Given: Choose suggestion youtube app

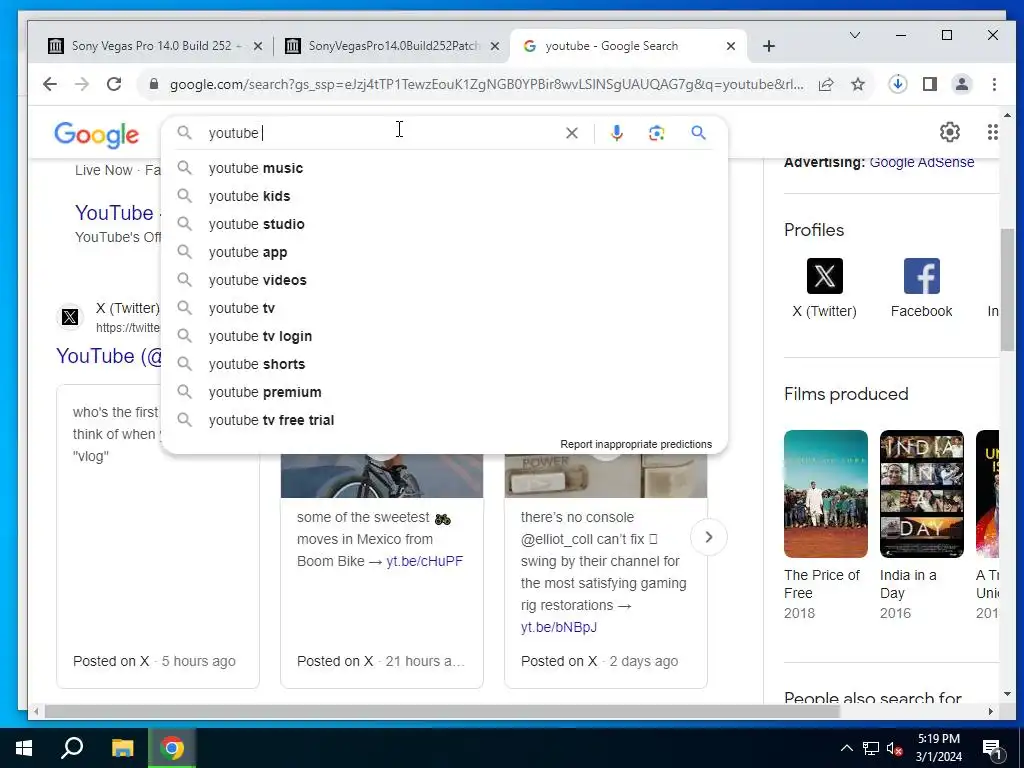Looking at the screenshot, I should tap(444, 253).
